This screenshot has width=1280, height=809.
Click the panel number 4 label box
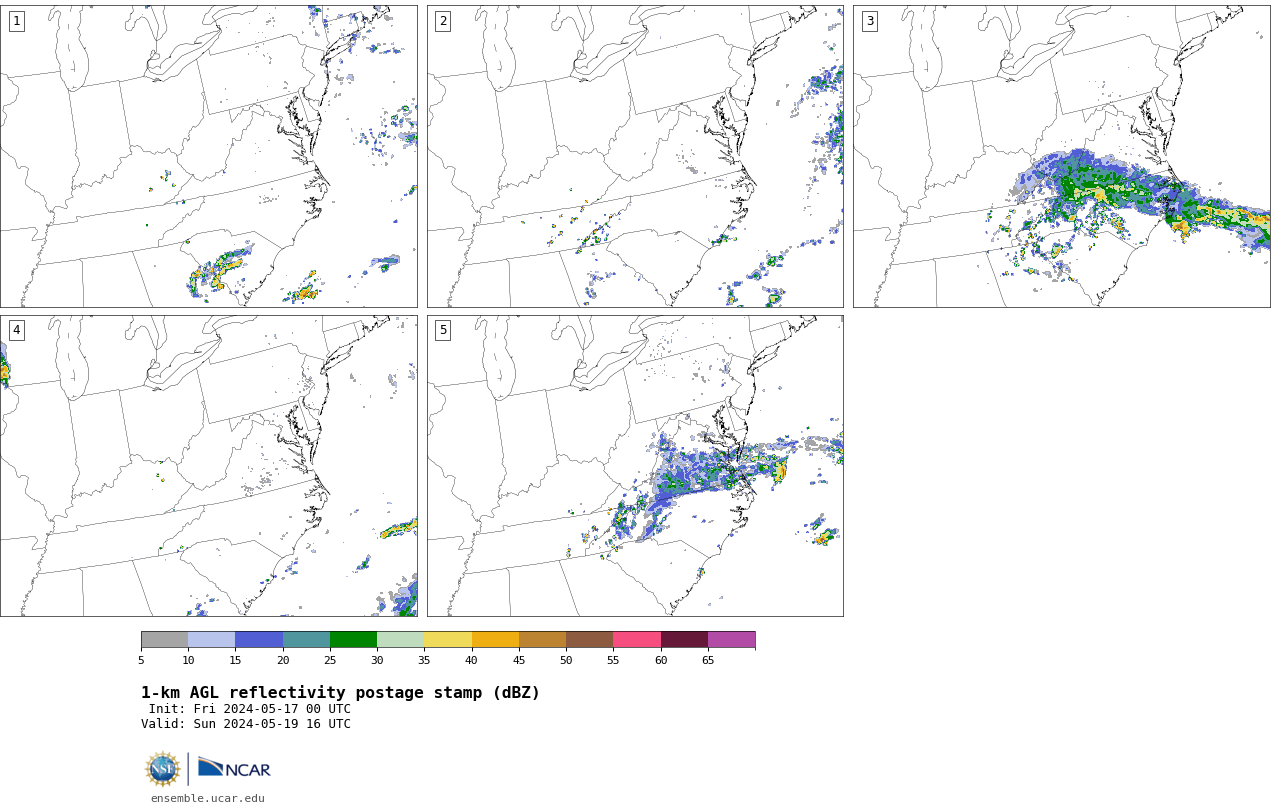(x=16, y=330)
